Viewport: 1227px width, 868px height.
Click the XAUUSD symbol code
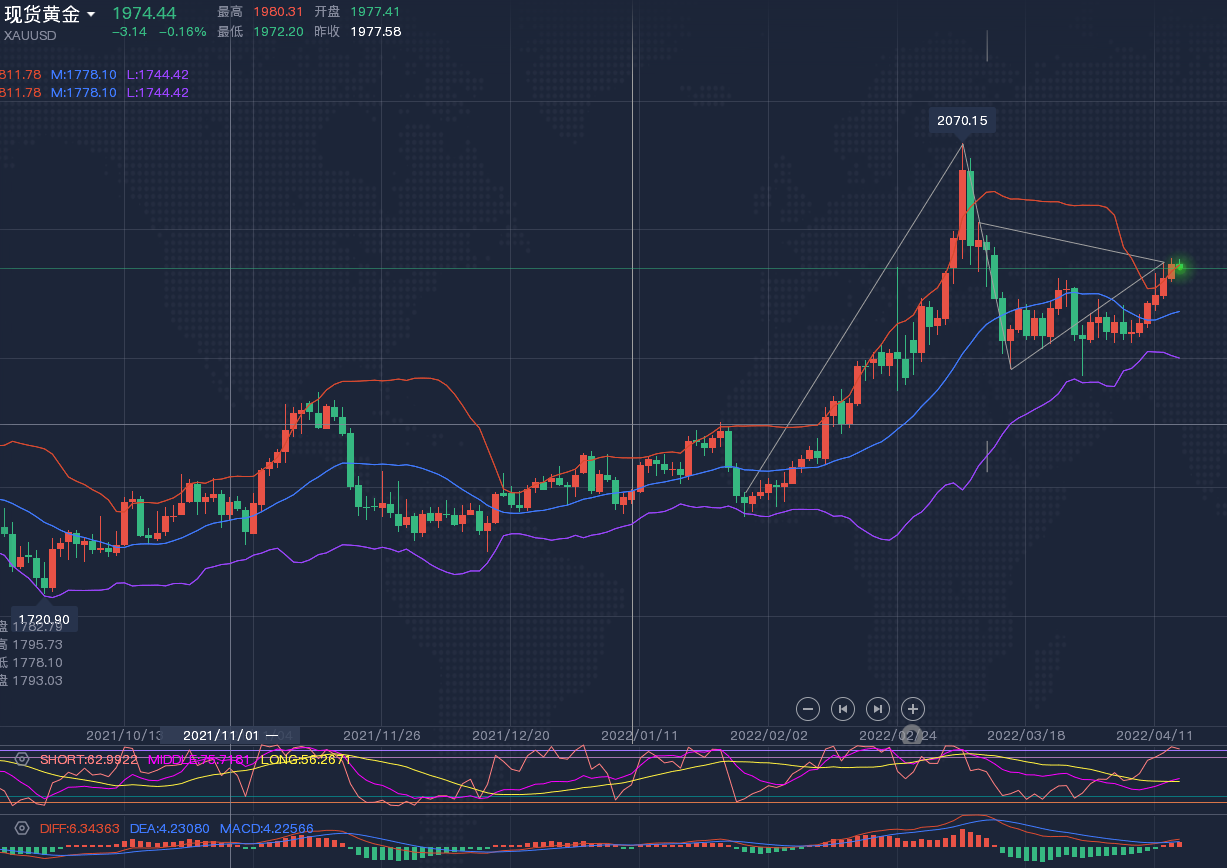click(30, 35)
